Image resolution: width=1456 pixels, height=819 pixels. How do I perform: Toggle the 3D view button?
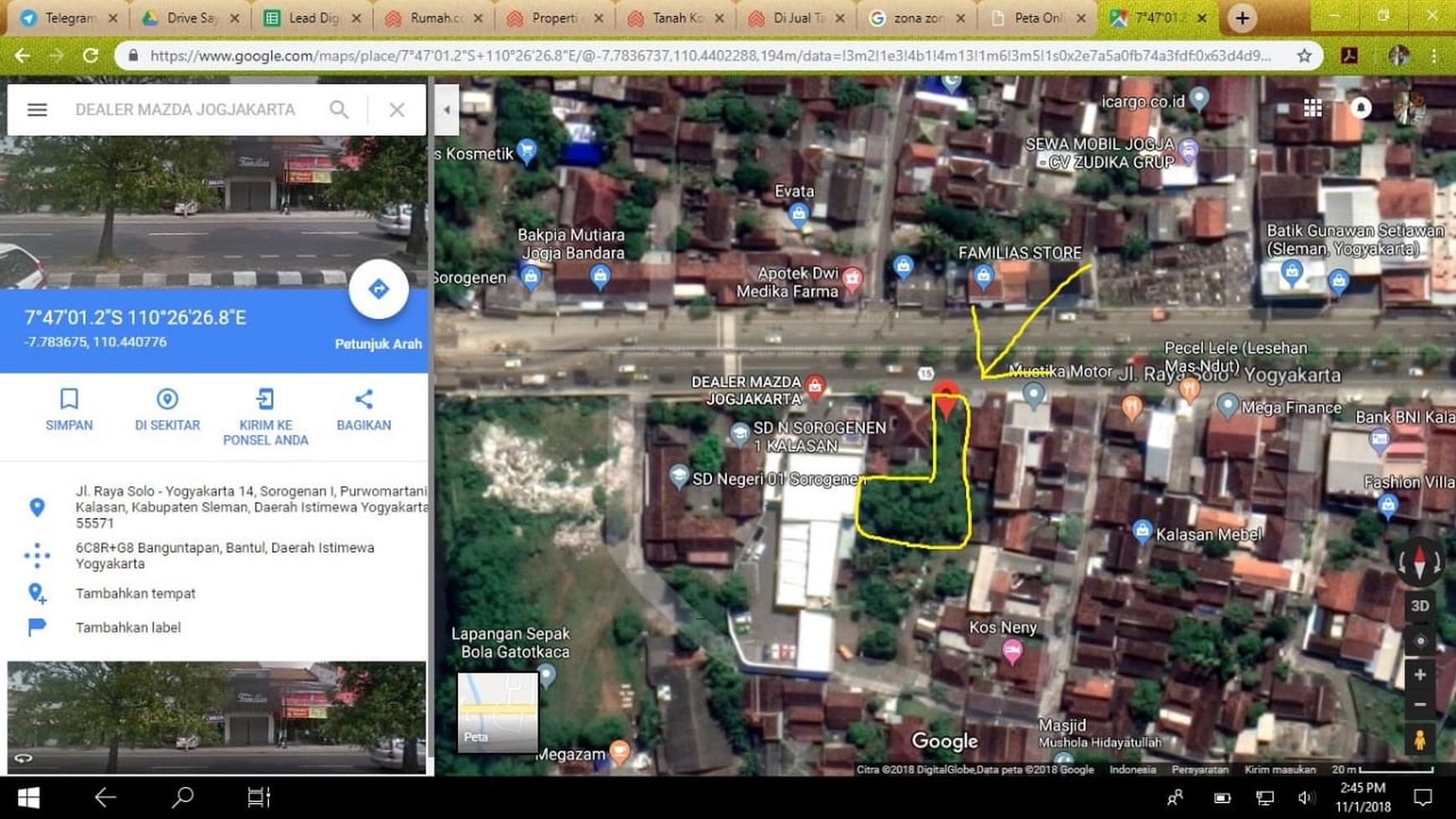1419,606
